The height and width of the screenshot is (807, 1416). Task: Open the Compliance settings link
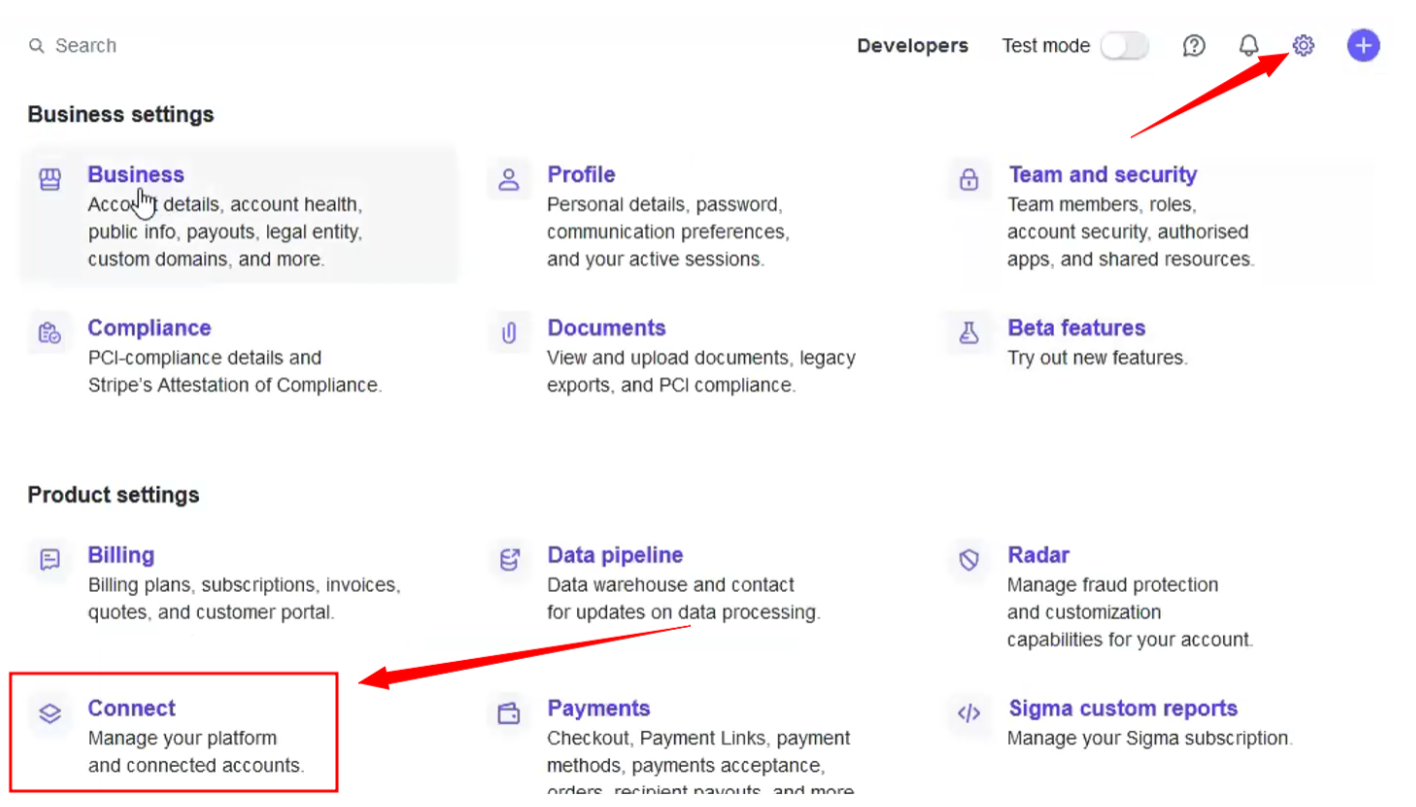pos(149,328)
